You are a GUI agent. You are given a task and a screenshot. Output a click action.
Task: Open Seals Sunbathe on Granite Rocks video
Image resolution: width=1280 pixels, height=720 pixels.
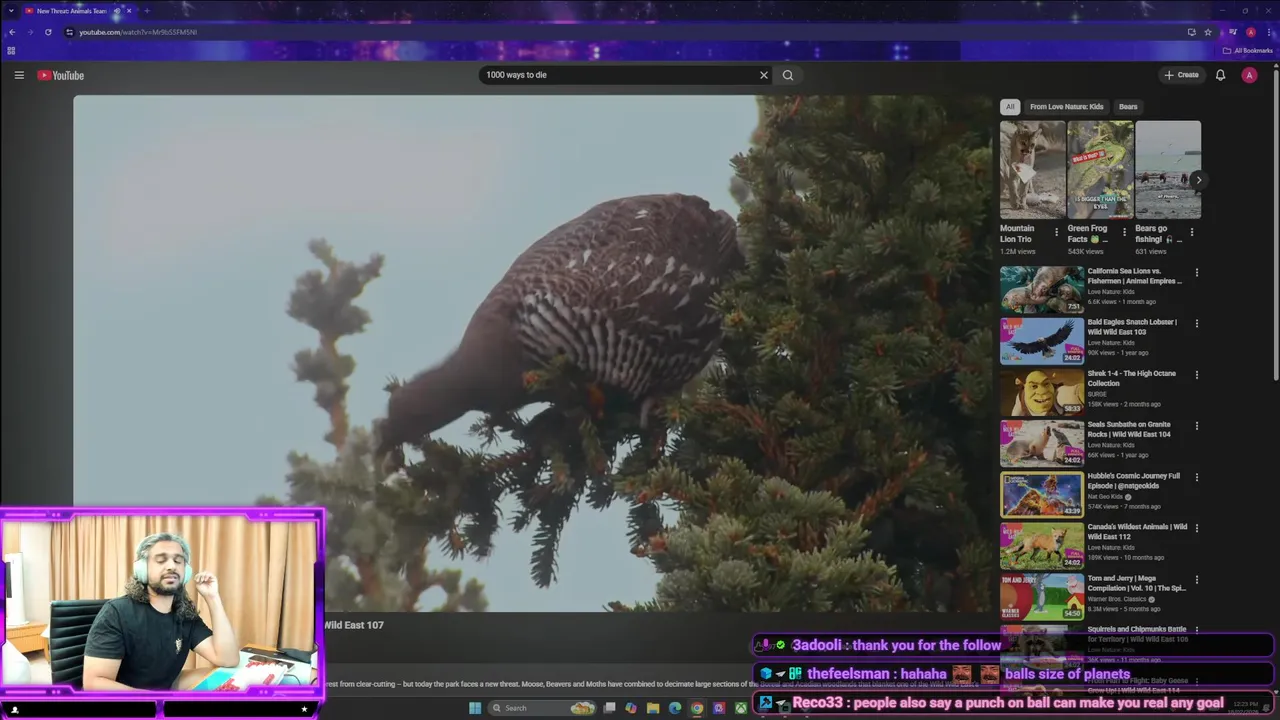tap(1129, 429)
